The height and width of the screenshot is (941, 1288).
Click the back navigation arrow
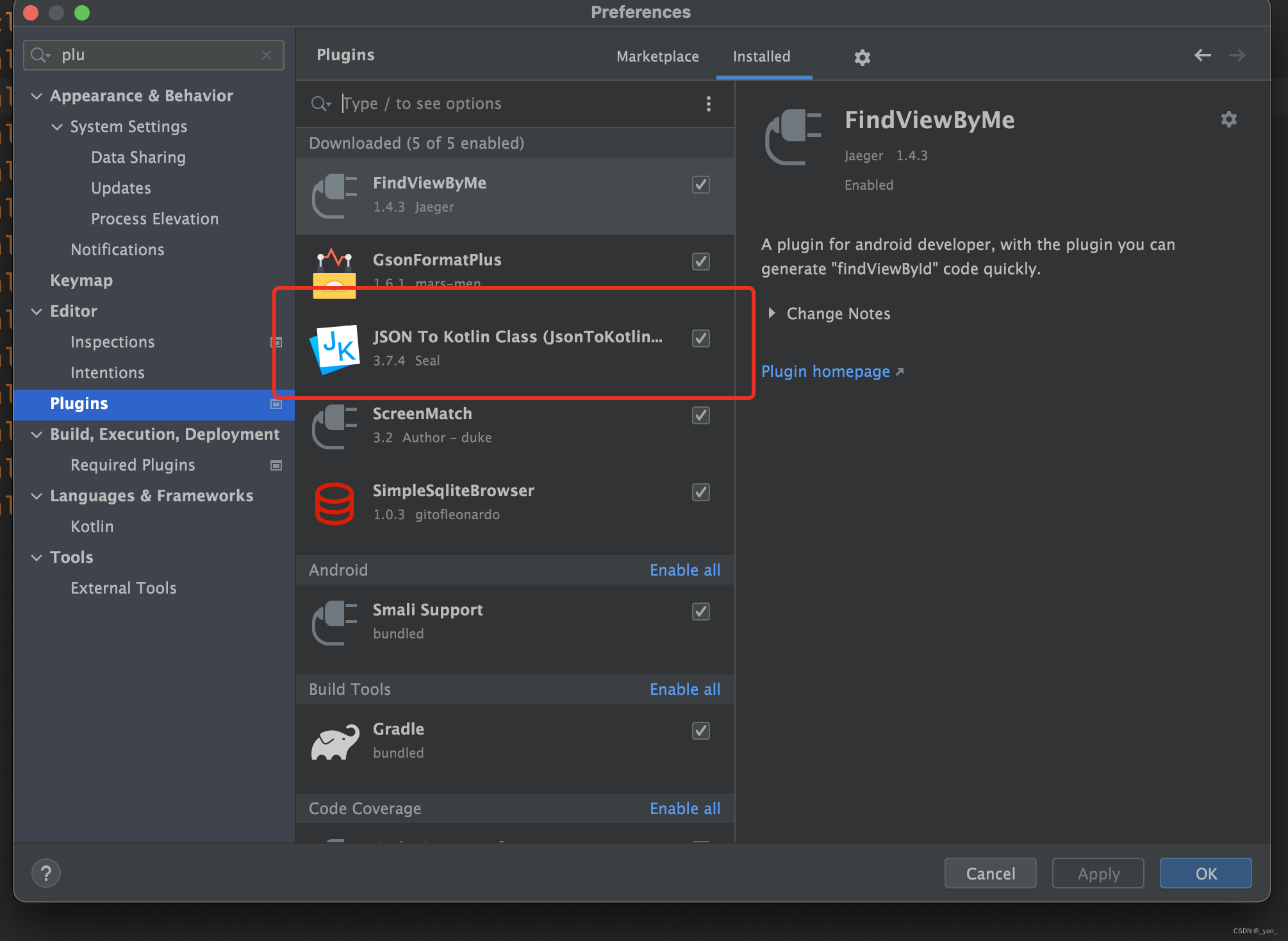[1202, 55]
